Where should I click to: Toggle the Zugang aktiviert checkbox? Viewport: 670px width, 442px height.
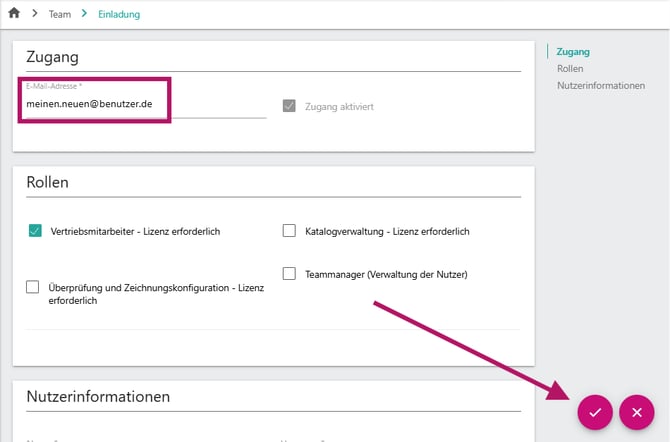point(289,106)
